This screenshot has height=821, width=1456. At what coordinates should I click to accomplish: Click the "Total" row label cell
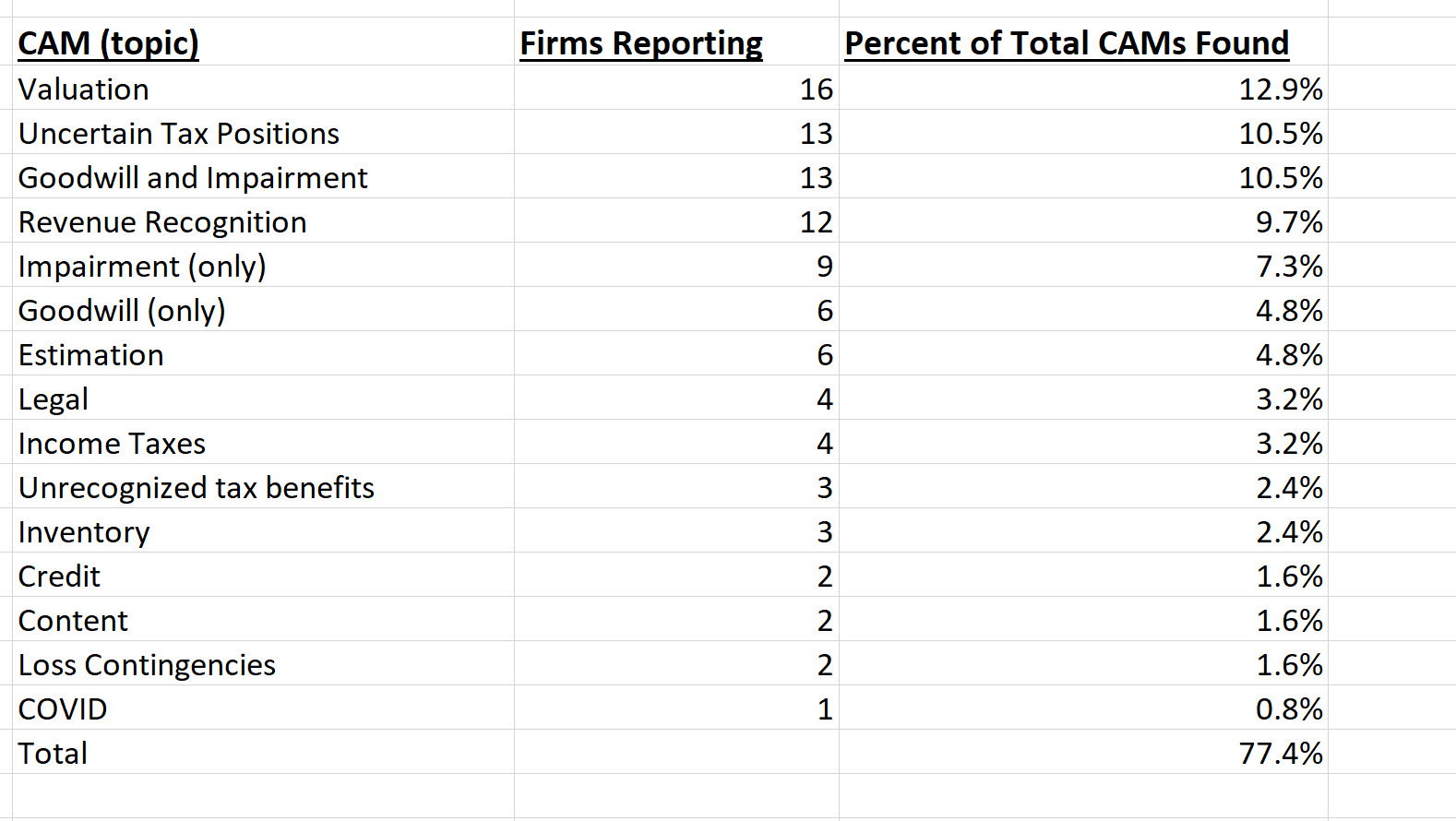click(54, 754)
